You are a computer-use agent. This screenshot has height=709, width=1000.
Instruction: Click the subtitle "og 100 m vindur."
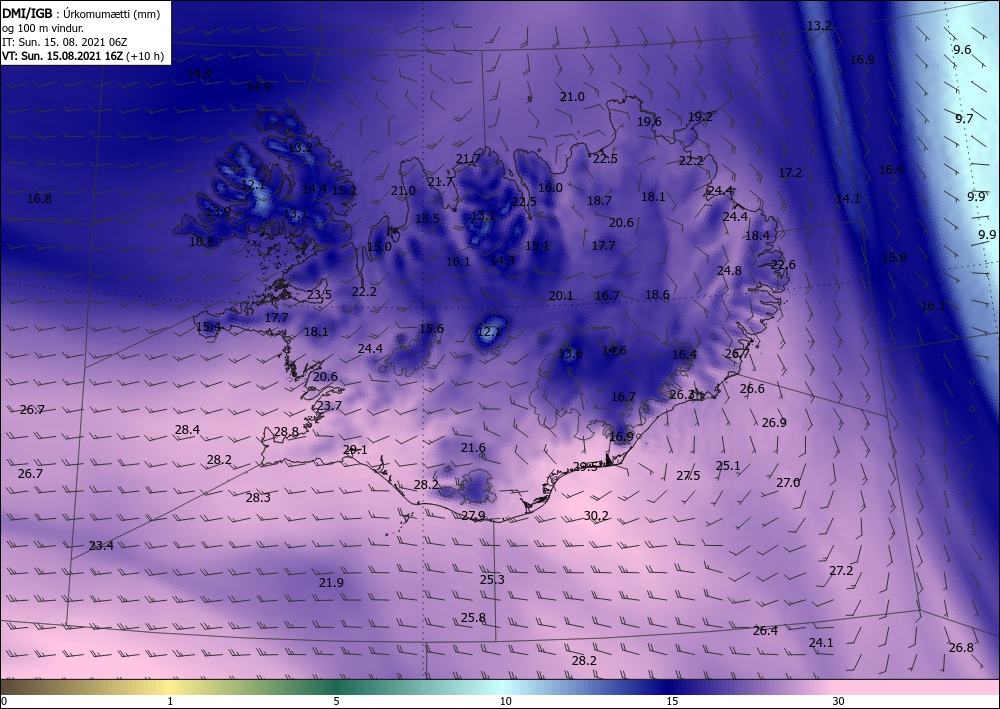coord(43,28)
